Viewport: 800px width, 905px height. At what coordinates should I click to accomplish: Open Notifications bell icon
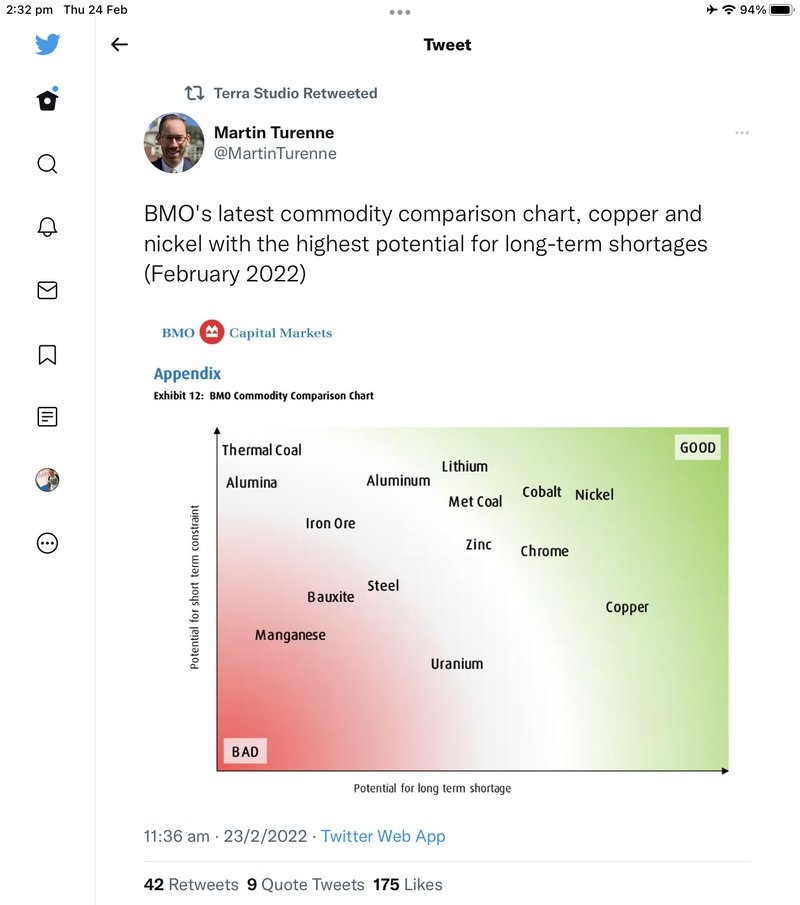(x=47, y=227)
